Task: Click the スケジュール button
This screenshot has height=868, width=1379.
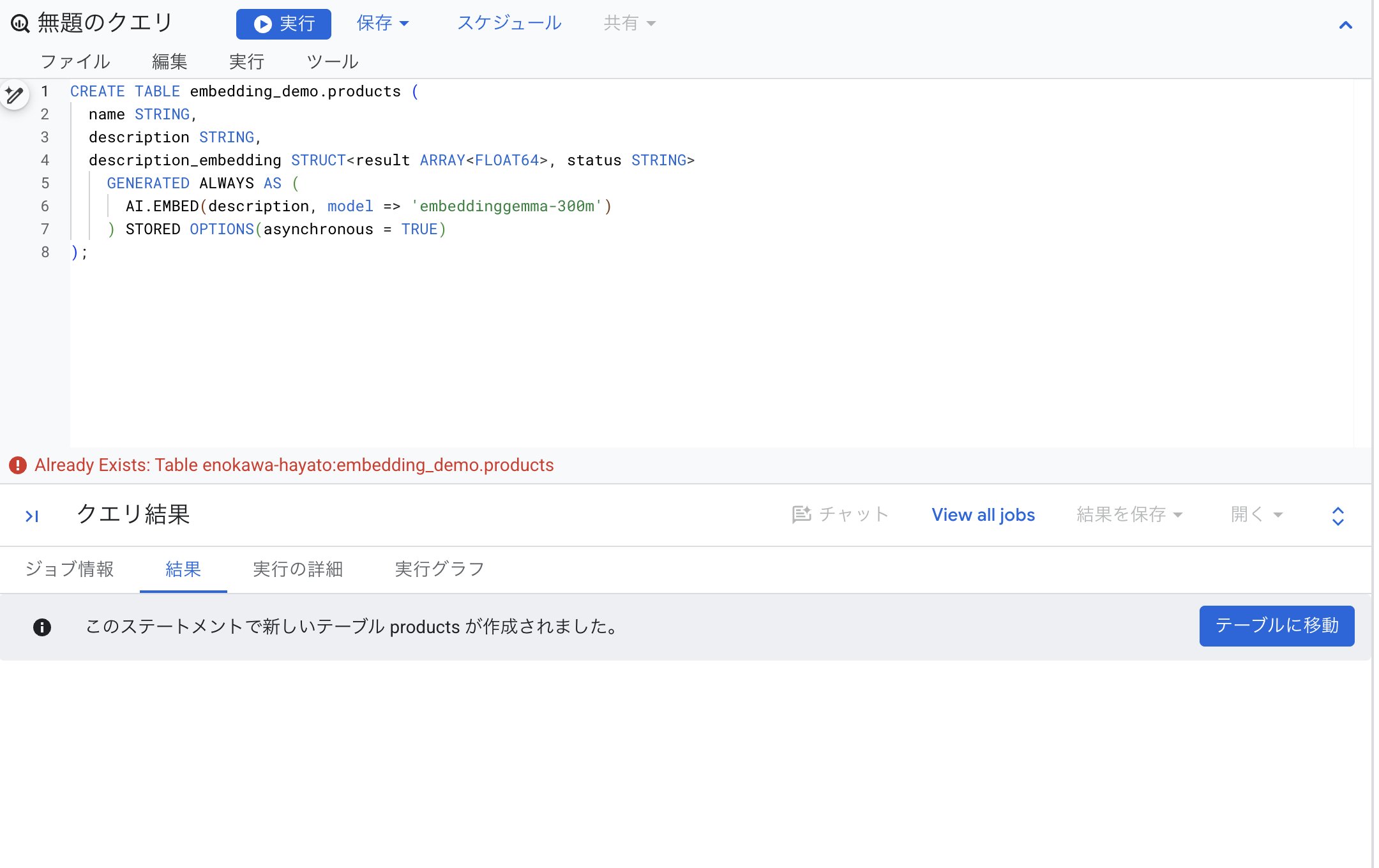Action: point(509,24)
